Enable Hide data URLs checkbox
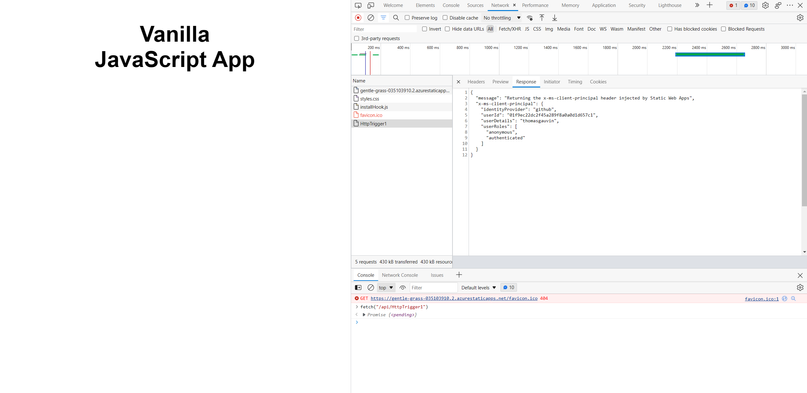Image resolution: width=807 pixels, height=393 pixels. coord(447,29)
